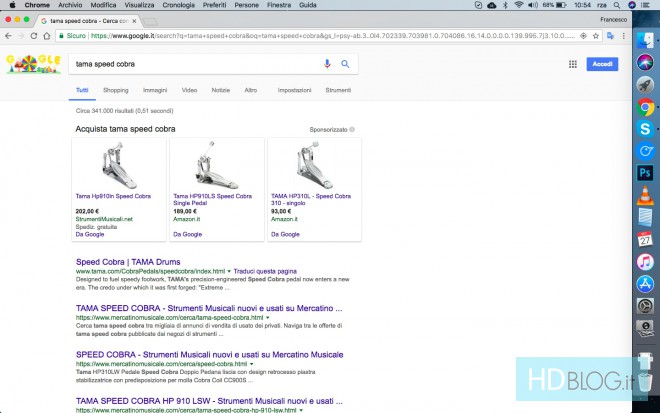Open the Impostazioni dropdown

click(x=294, y=90)
